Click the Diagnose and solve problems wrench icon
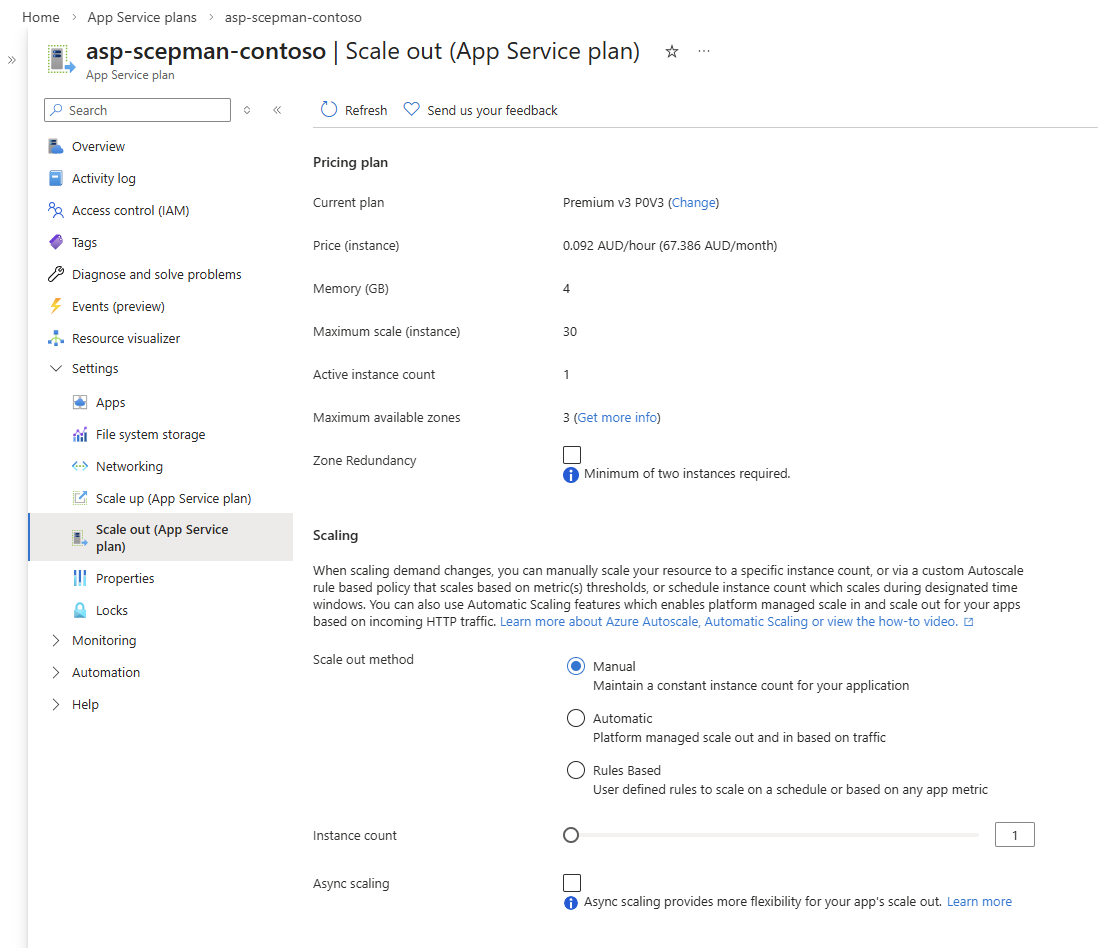The height and width of the screenshot is (948, 1098). tap(56, 274)
